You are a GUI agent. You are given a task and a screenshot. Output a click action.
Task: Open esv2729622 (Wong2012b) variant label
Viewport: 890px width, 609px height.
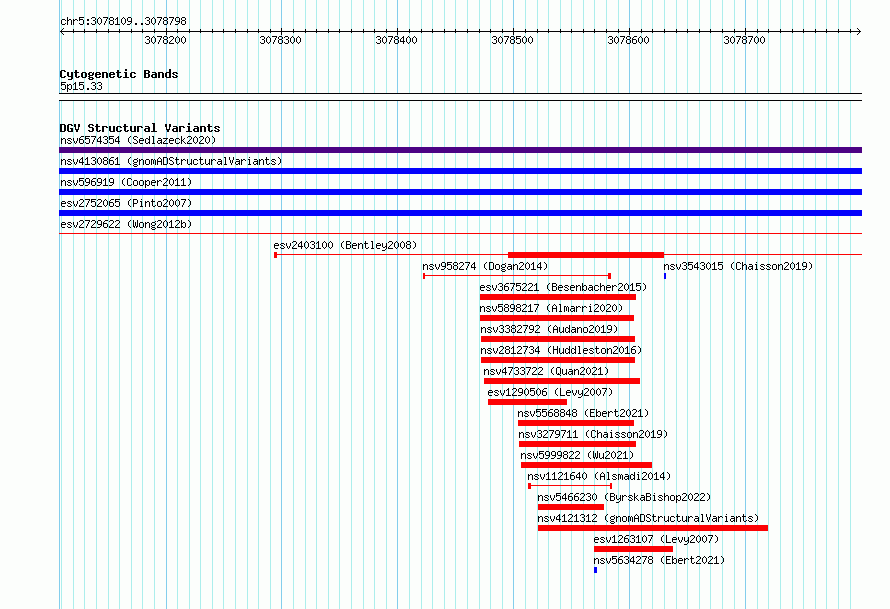click(x=126, y=224)
